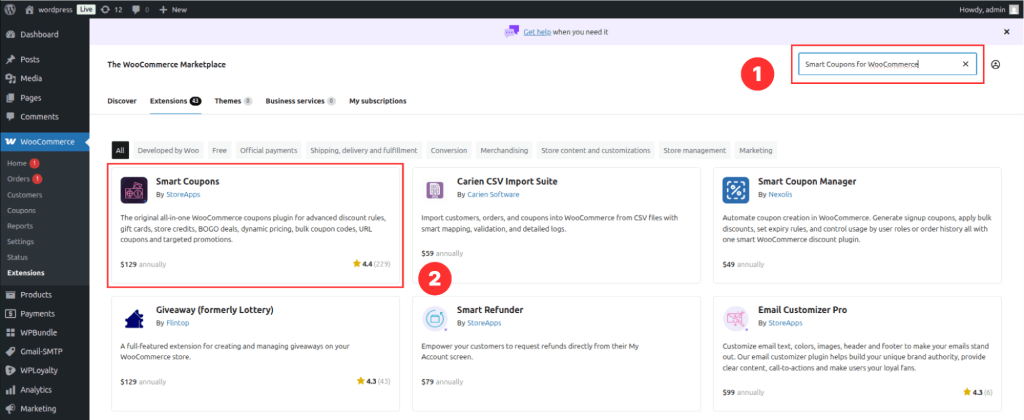Filter extensions by Free
This screenshot has height=420, width=1024.
(219, 150)
